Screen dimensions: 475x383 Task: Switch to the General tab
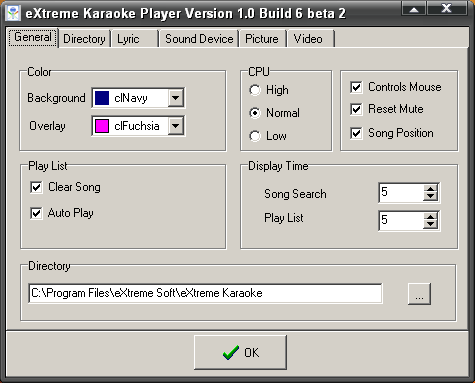pos(33,37)
